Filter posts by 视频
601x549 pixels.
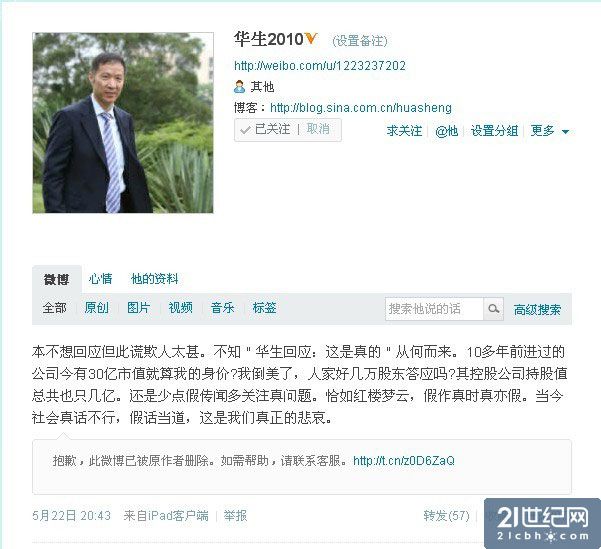pos(181,308)
